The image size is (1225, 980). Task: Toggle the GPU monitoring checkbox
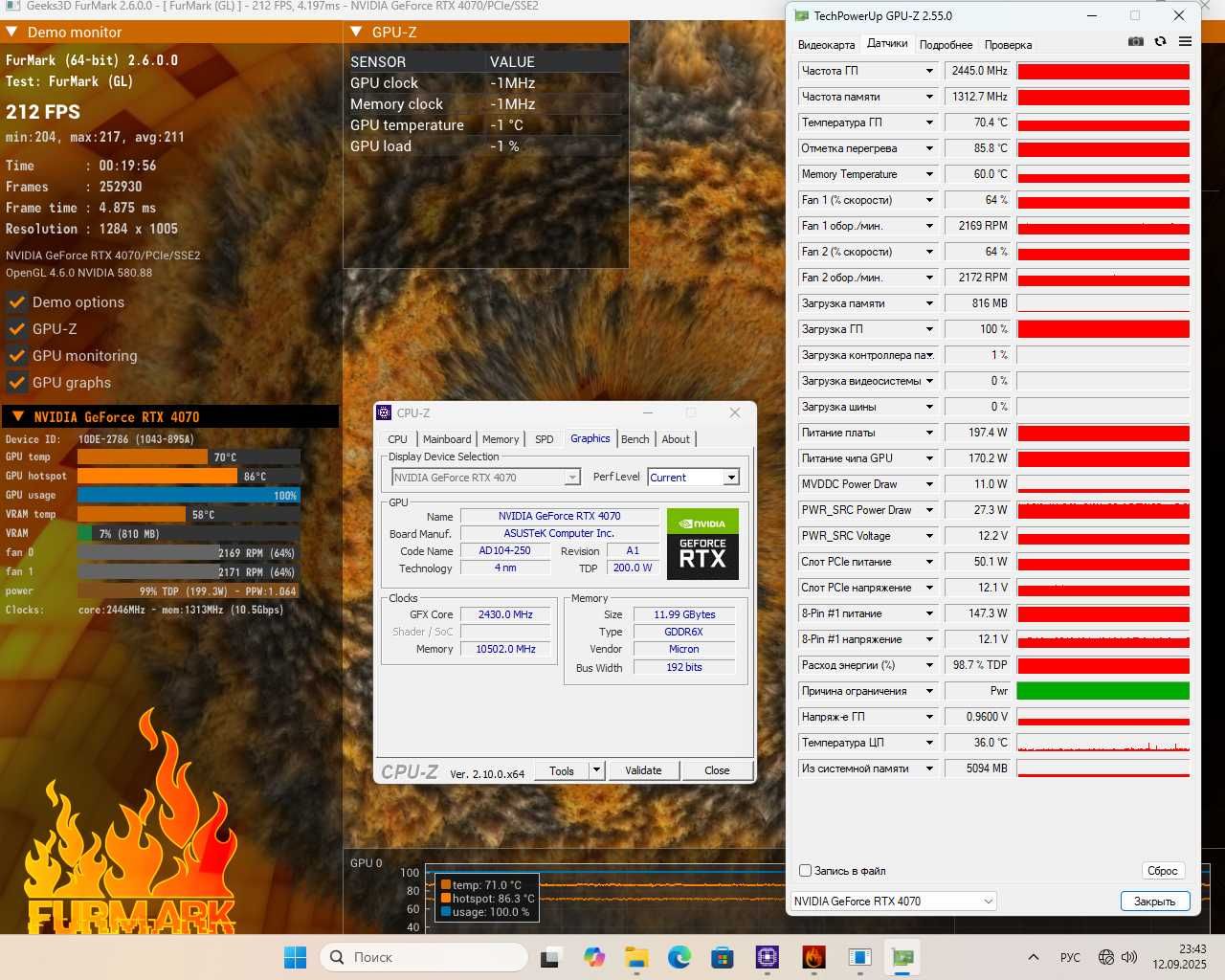click(16, 356)
